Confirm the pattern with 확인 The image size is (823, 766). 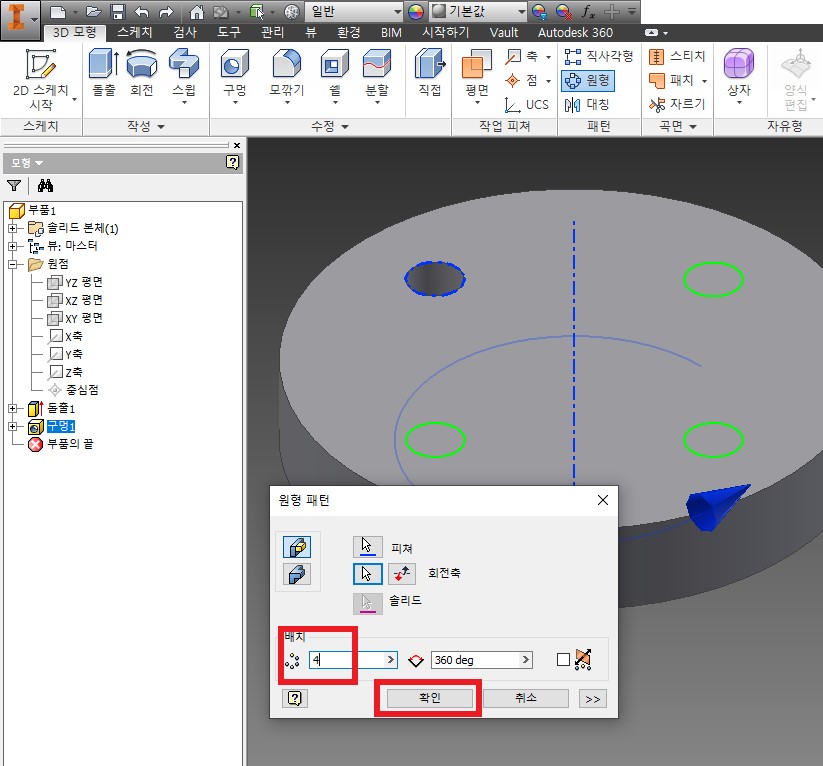pos(429,698)
